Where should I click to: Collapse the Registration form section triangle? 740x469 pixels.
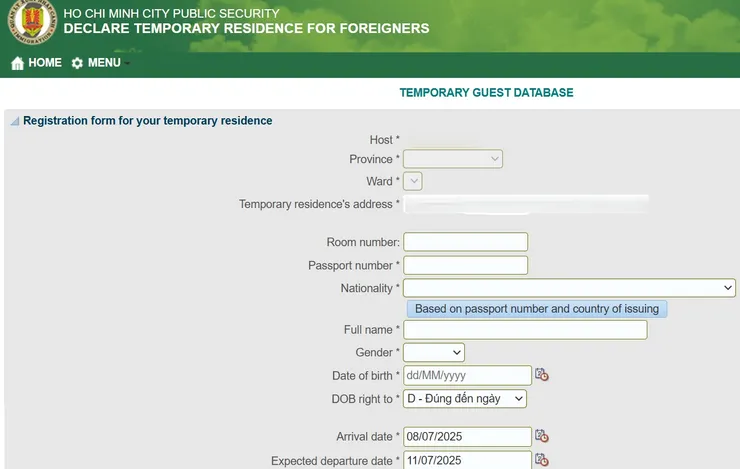pyautogui.click(x=15, y=122)
